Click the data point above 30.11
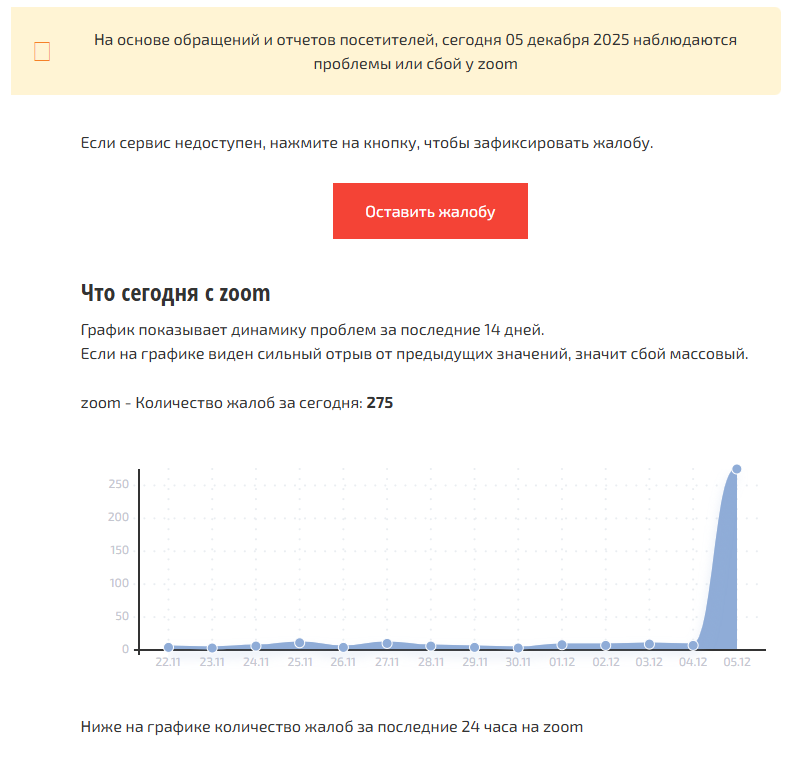The image size is (809, 759). tap(518, 648)
